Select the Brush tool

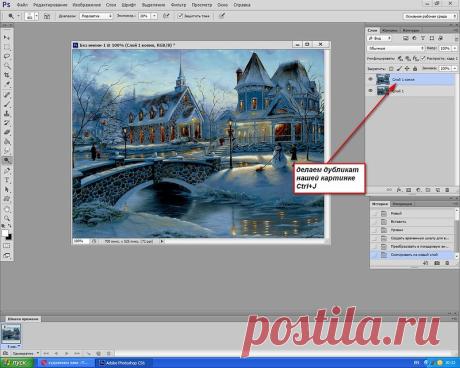(x=7, y=104)
